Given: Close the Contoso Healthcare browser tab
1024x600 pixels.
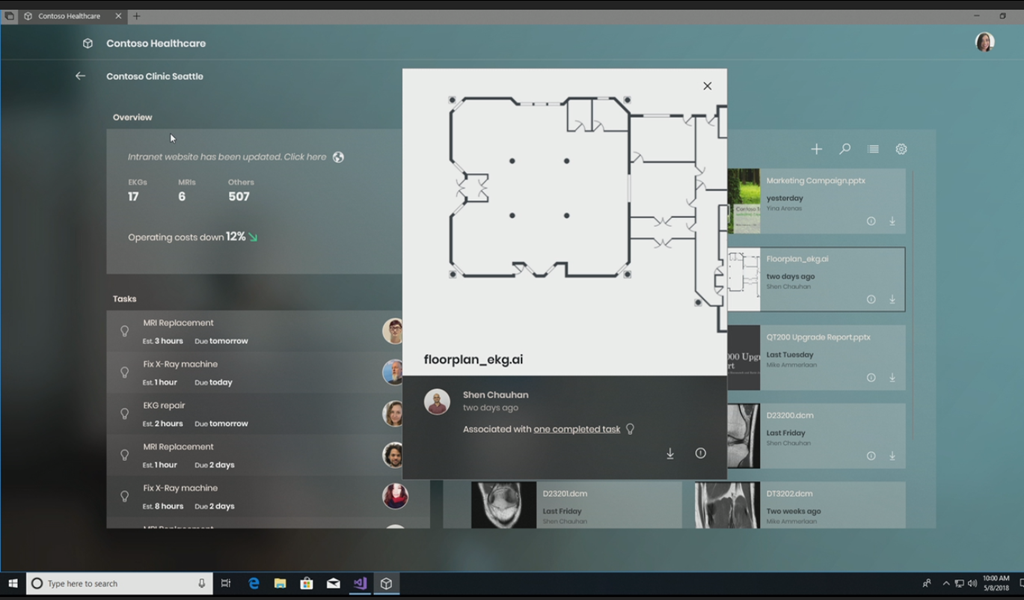Looking at the screenshot, I should 118,16.
